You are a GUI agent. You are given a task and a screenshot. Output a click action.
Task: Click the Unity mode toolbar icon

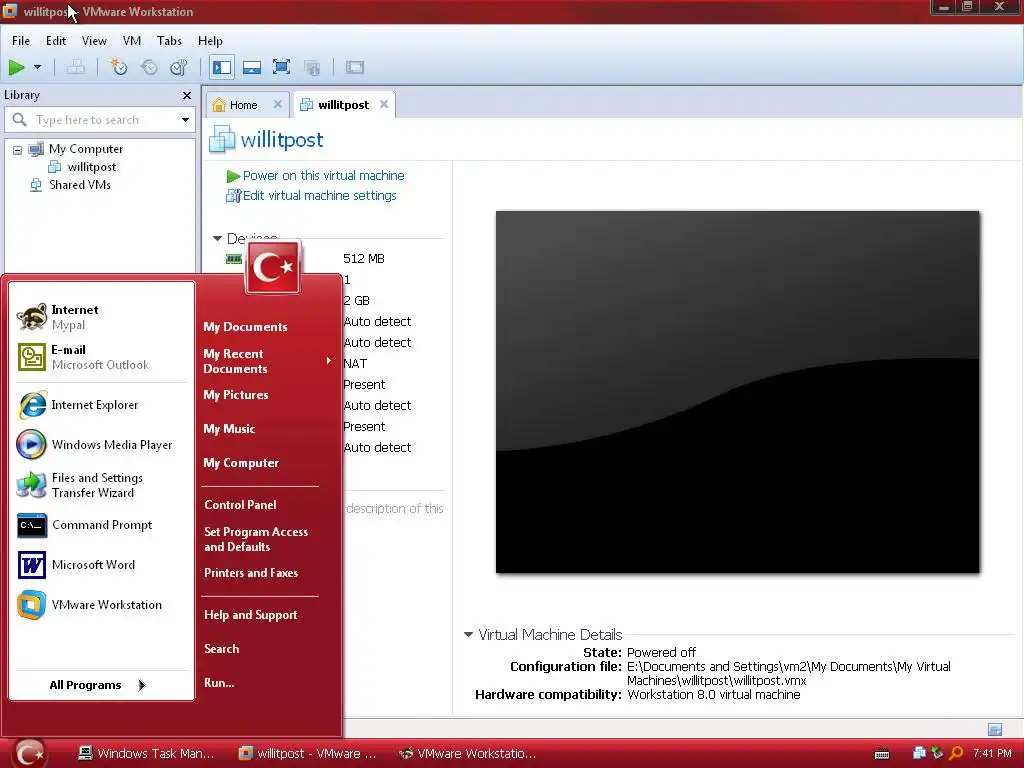(312, 67)
